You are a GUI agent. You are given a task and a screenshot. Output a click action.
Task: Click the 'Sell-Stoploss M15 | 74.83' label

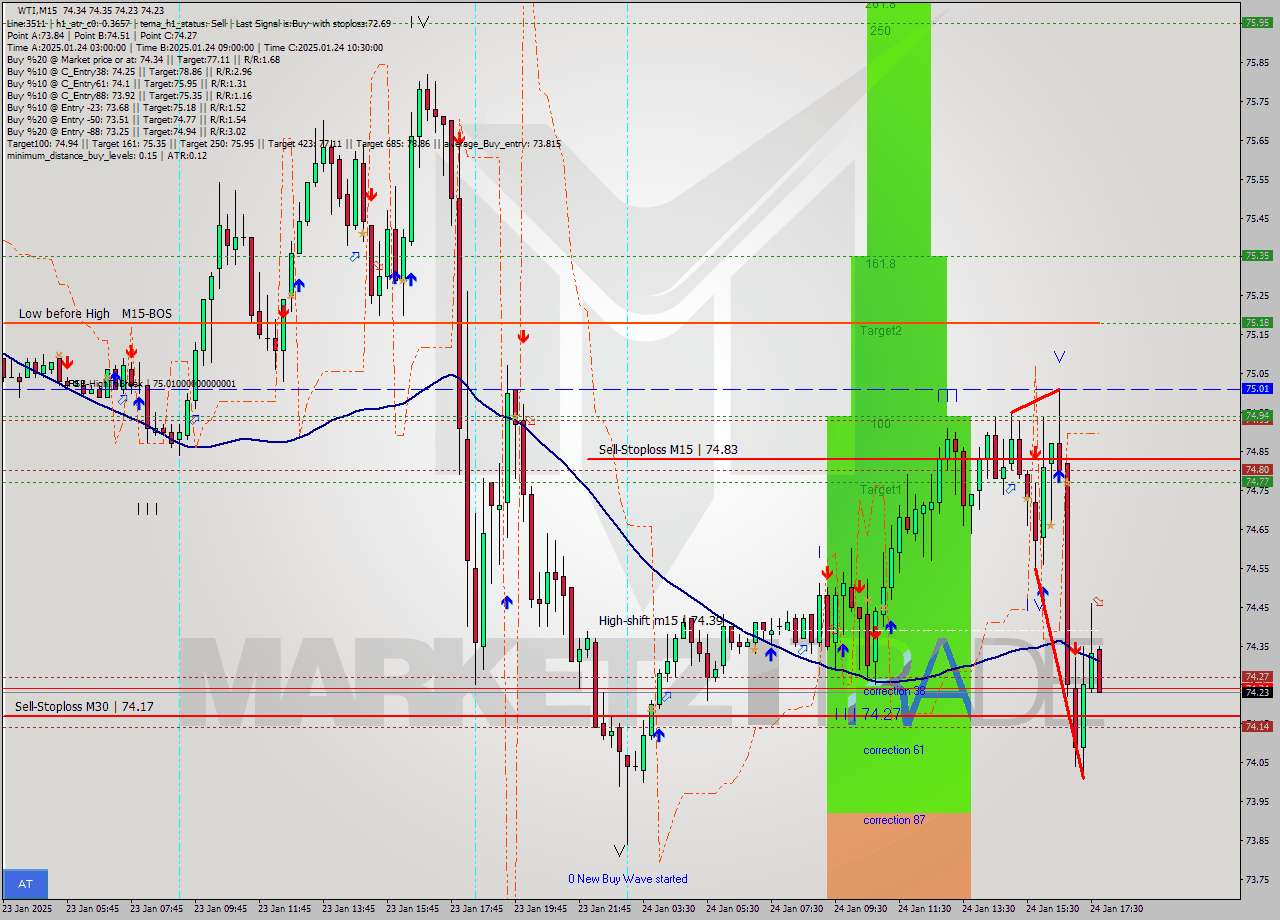(668, 450)
